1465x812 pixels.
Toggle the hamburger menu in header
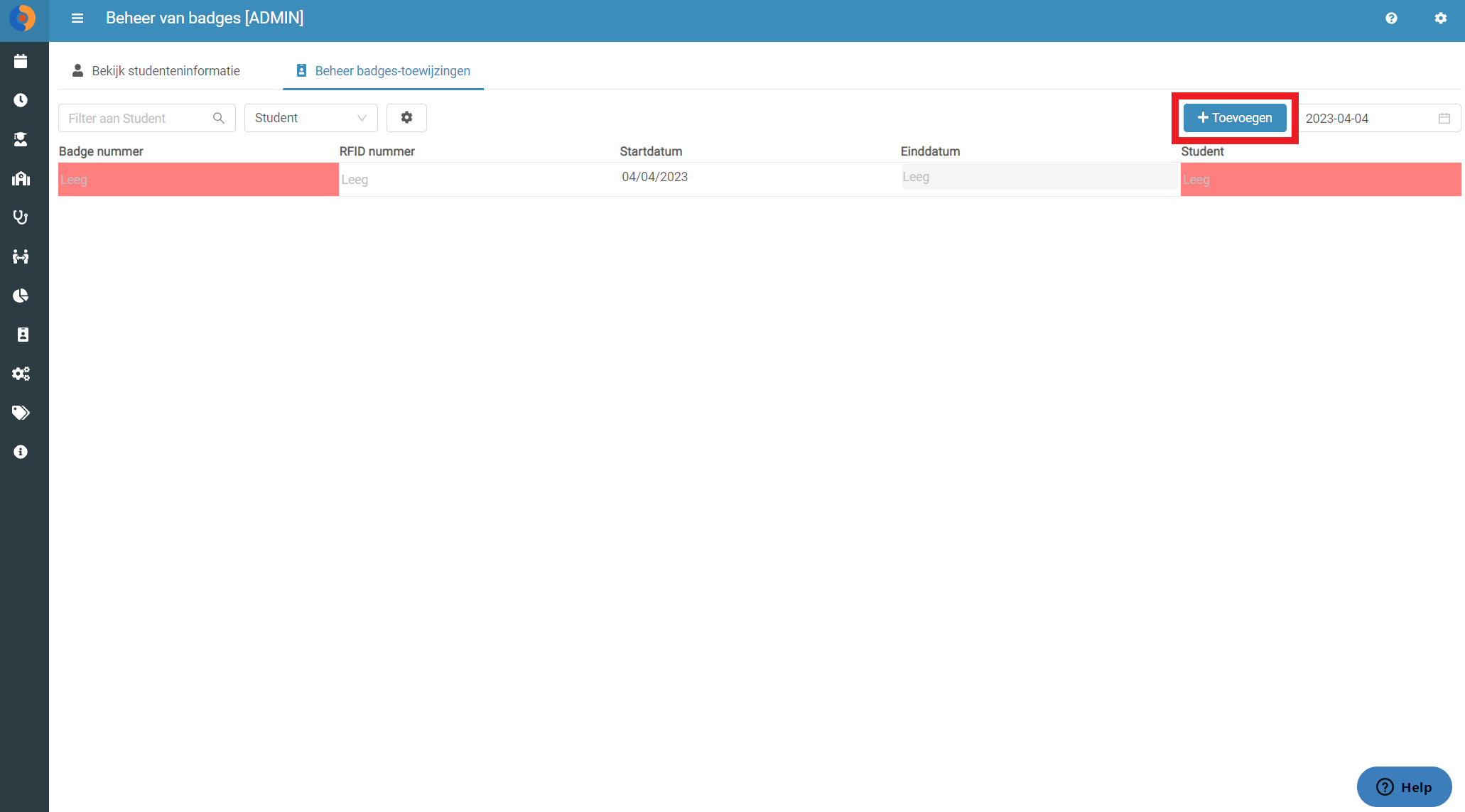[77, 18]
